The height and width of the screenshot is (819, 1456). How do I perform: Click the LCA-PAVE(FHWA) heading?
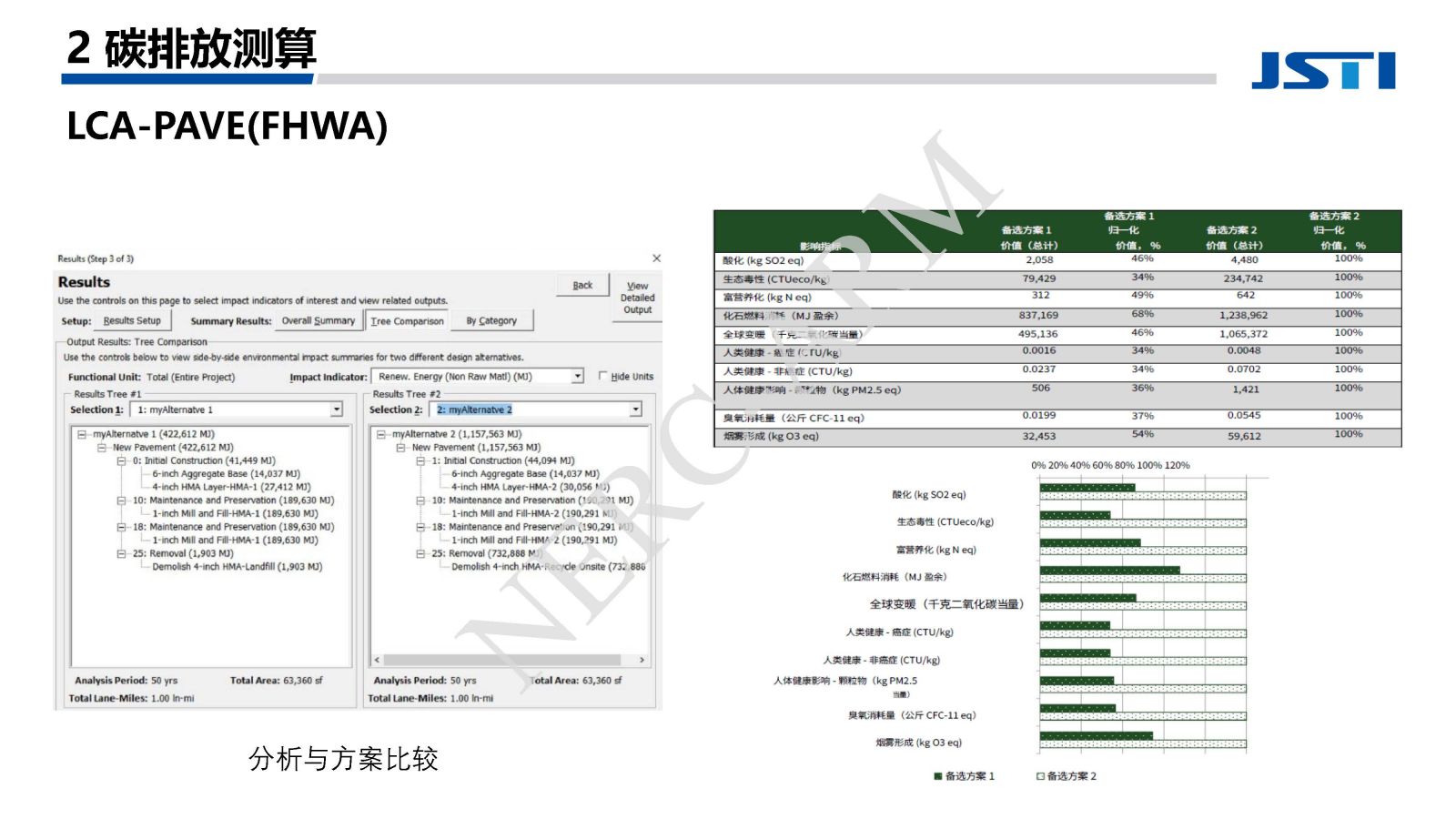pyautogui.click(x=227, y=126)
